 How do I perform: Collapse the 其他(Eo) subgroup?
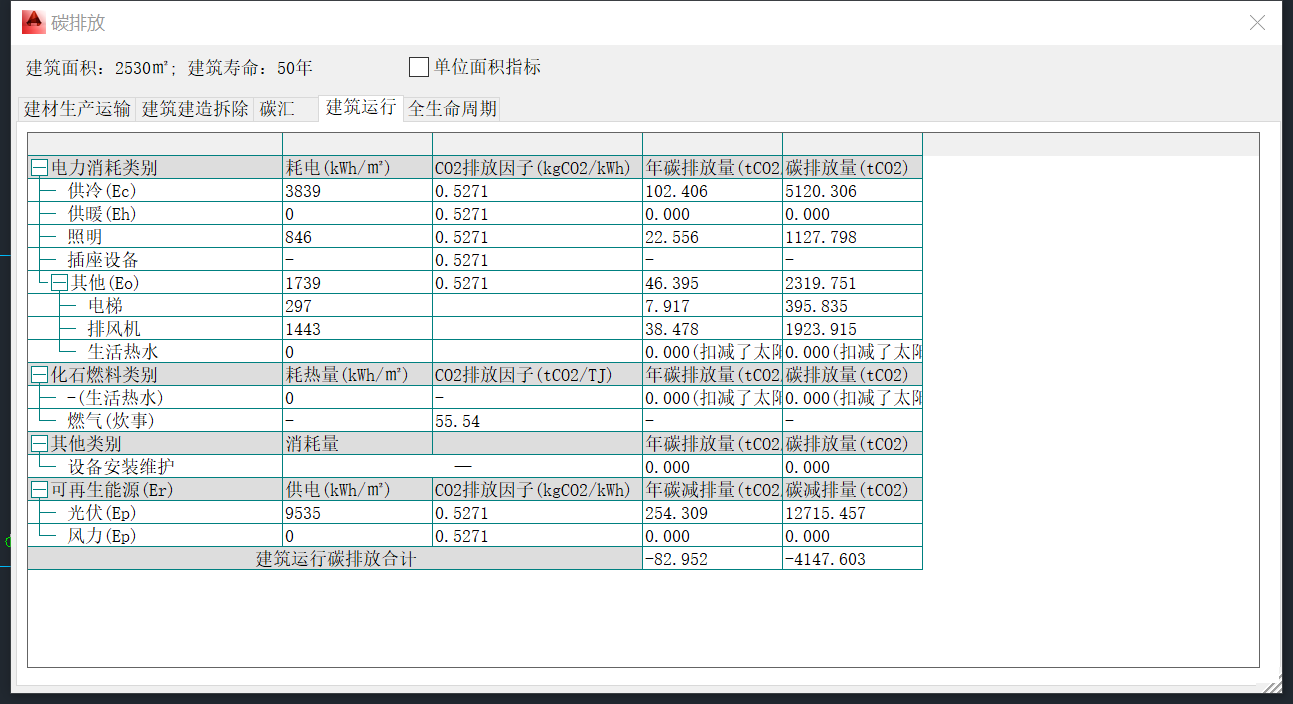pyautogui.click(x=58, y=283)
